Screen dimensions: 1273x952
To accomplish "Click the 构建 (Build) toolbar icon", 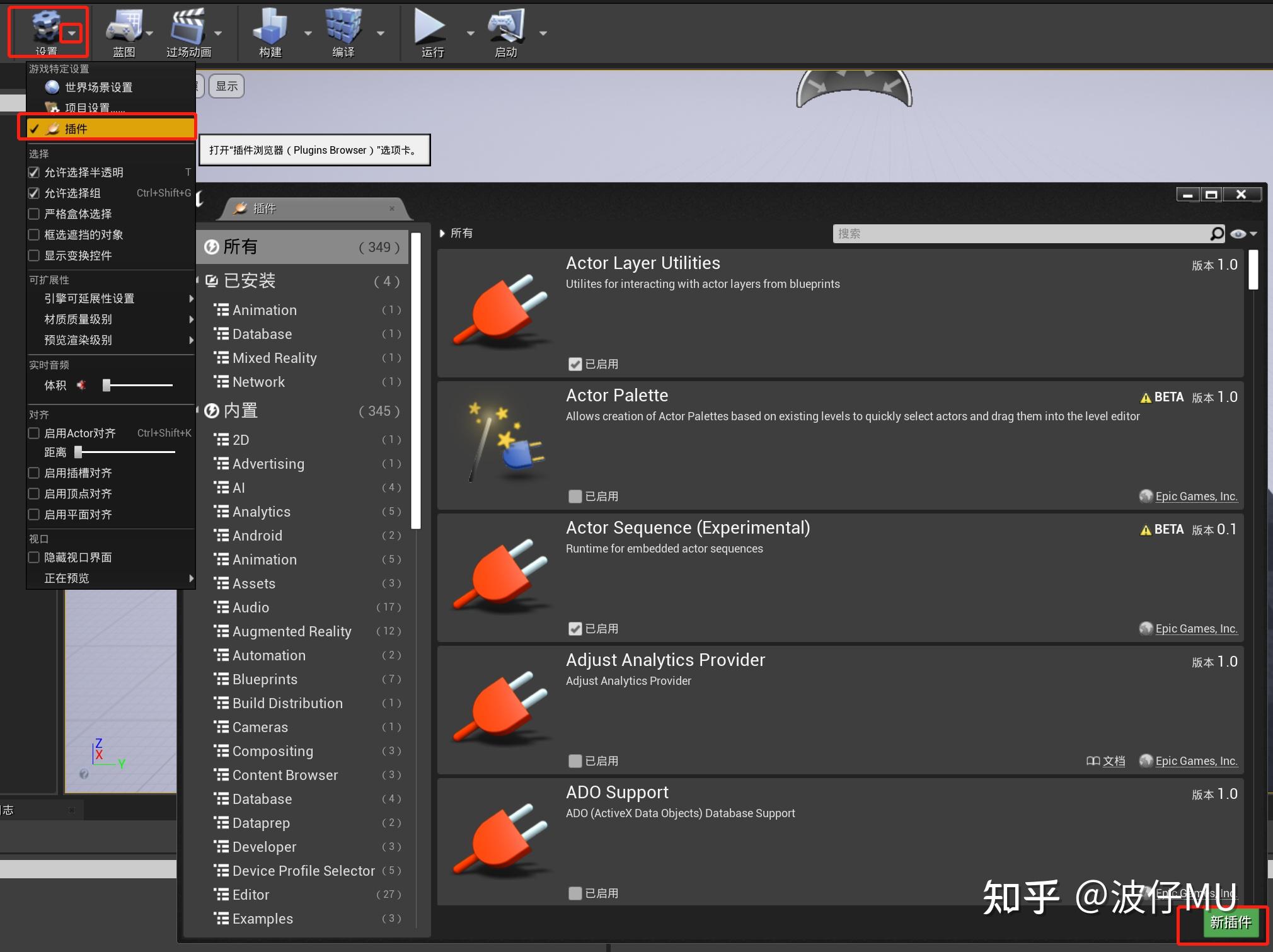I will click(x=270, y=26).
